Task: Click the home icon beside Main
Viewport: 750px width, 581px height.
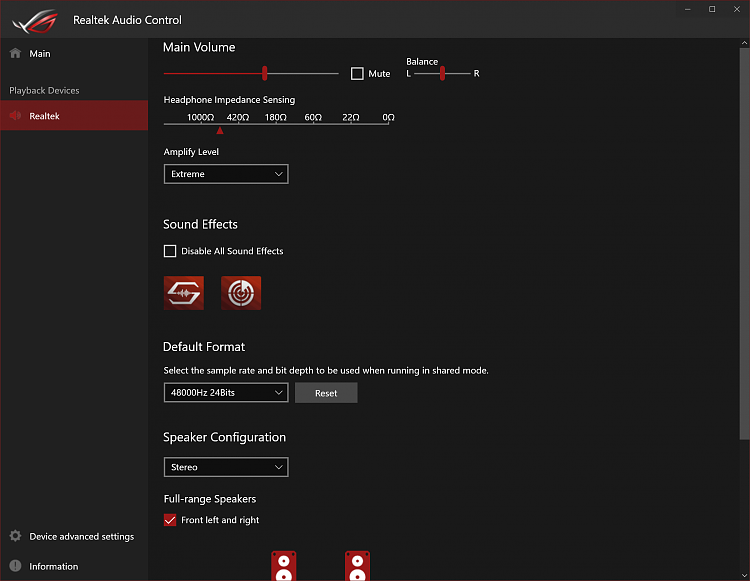Action: (x=15, y=53)
